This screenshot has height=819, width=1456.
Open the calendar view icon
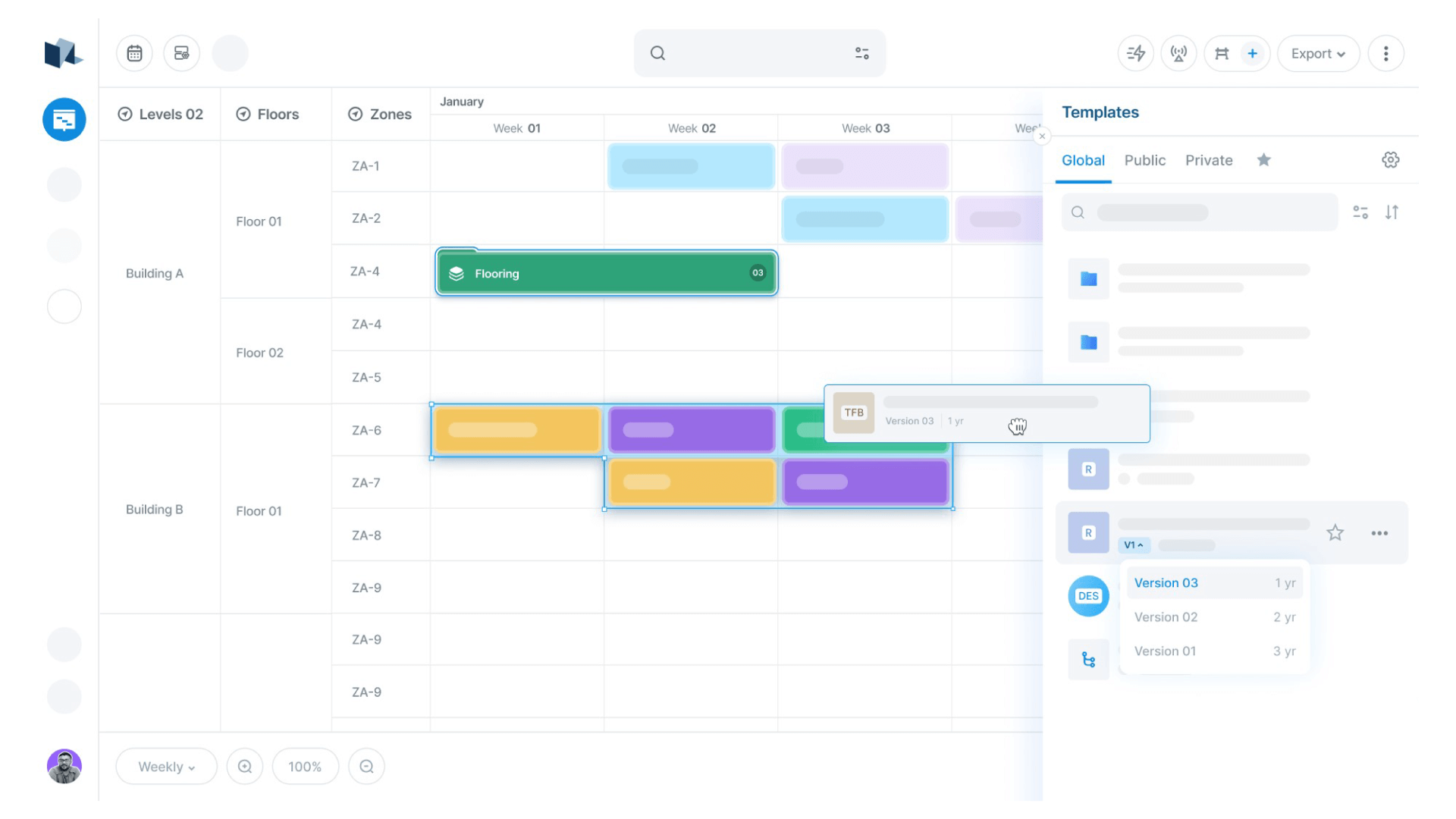pyautogui.click(x=134, y=52)
